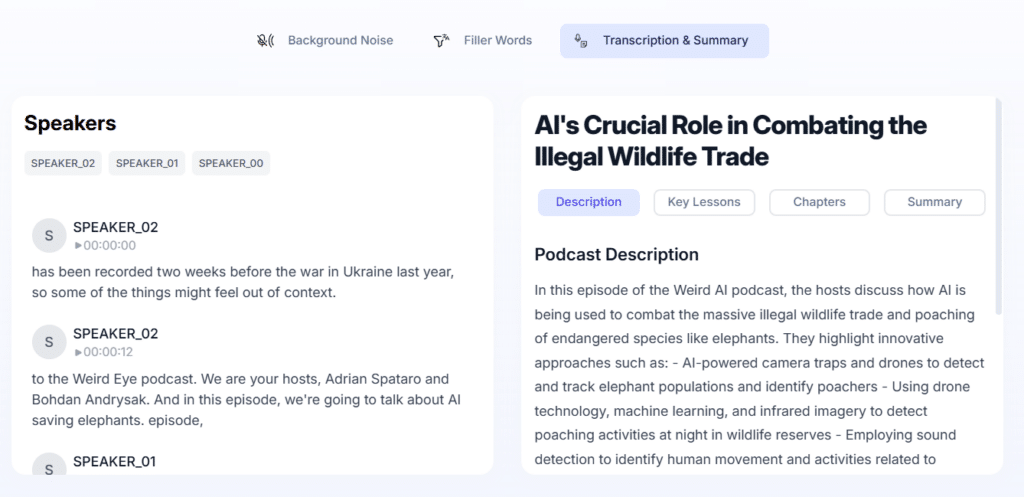Filter by SPEAKER_01 chip

coord(147,163)
